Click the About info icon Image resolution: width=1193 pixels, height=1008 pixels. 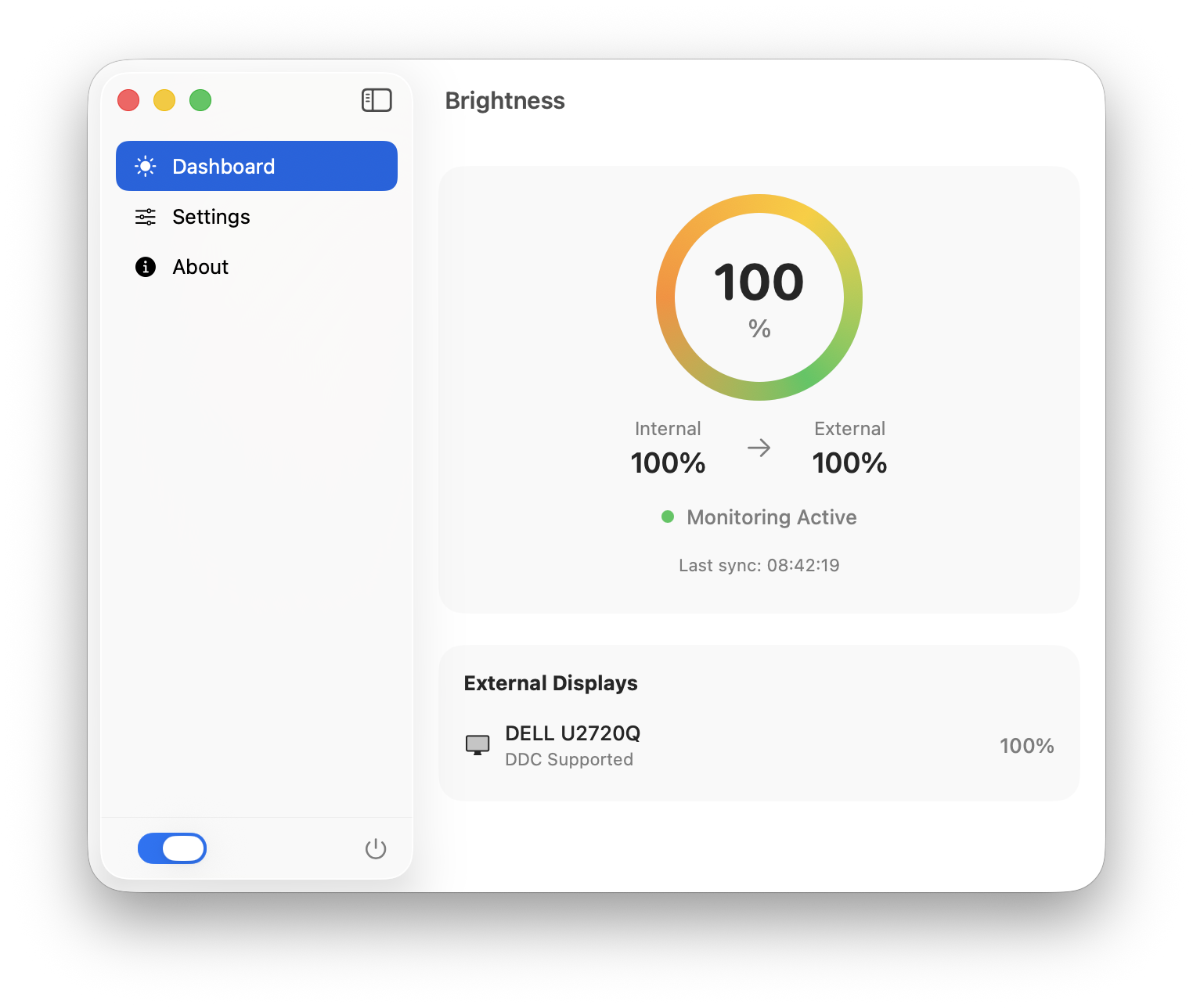pos(145,267)
